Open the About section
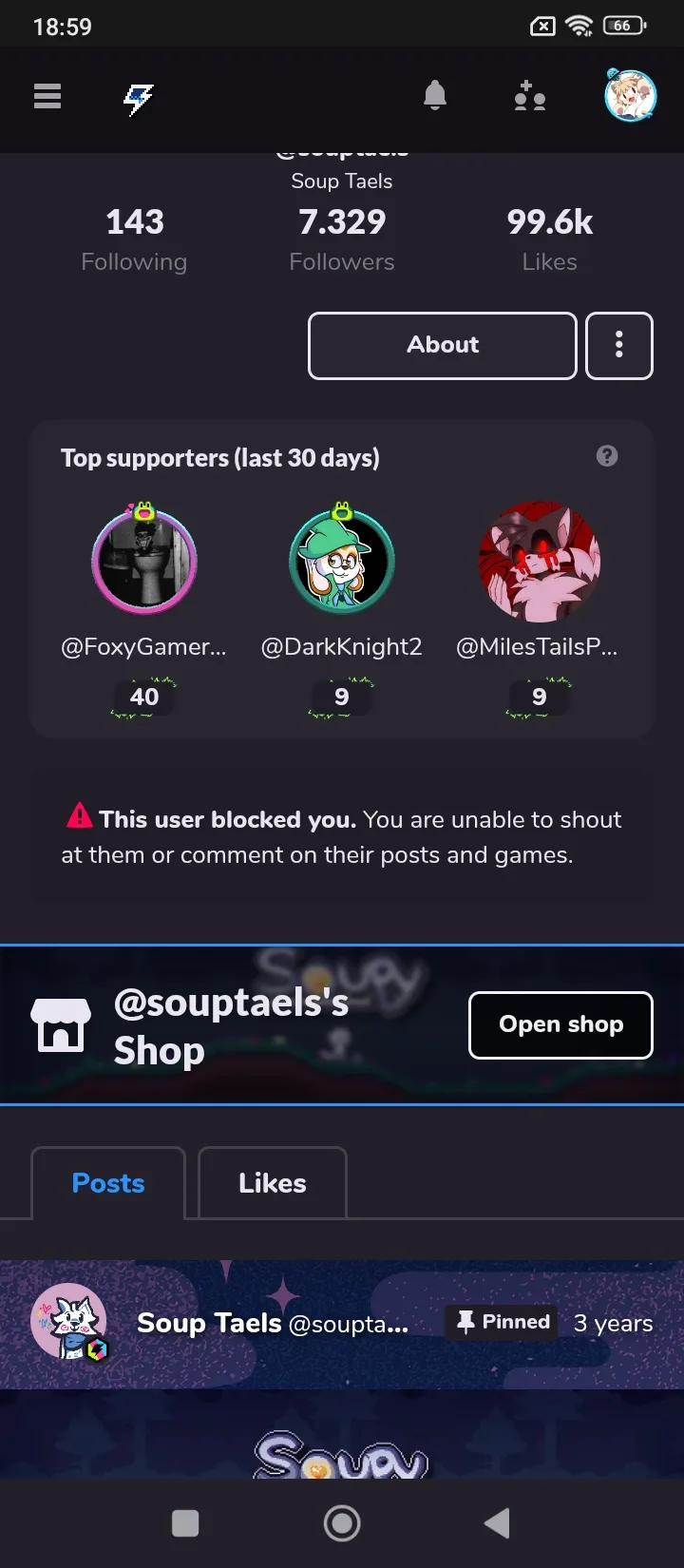Screen dimensions: 684x1568 443,345
